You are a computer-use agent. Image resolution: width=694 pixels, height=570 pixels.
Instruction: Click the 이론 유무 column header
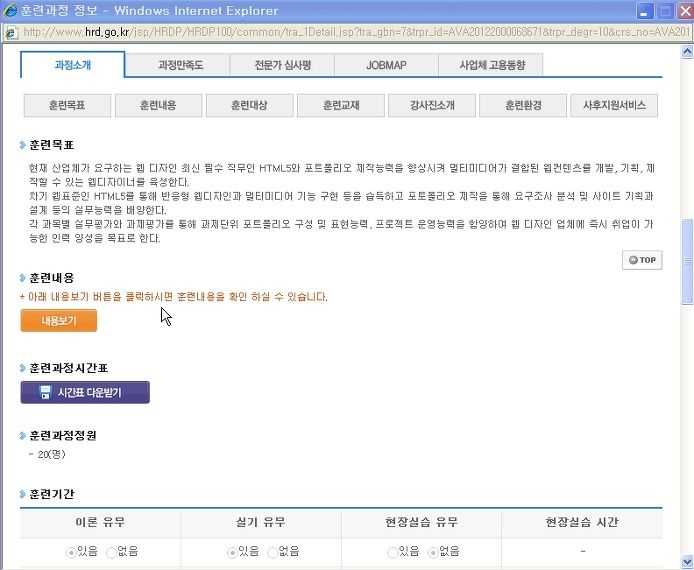coord(100,522)
